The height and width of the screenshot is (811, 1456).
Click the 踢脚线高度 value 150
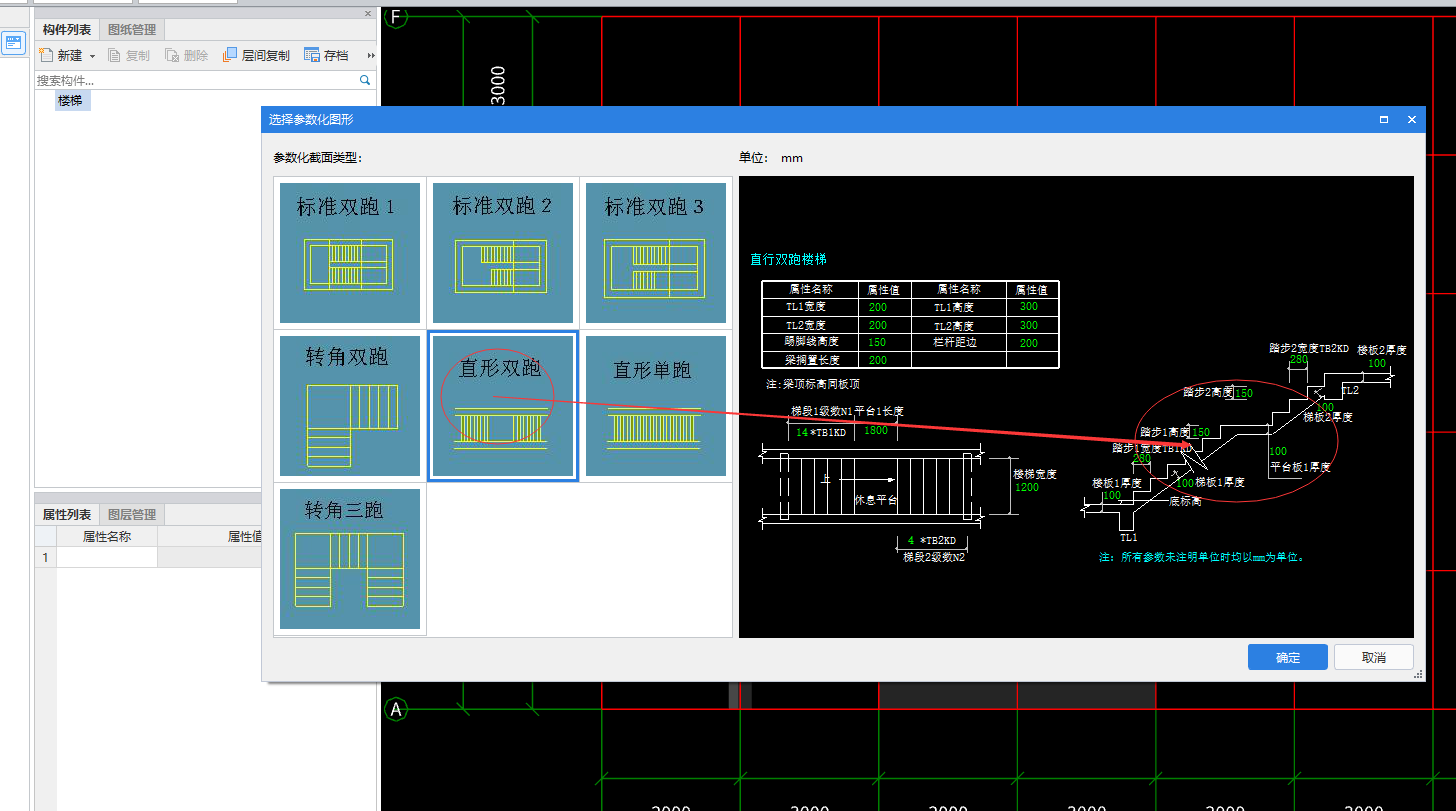878,342
